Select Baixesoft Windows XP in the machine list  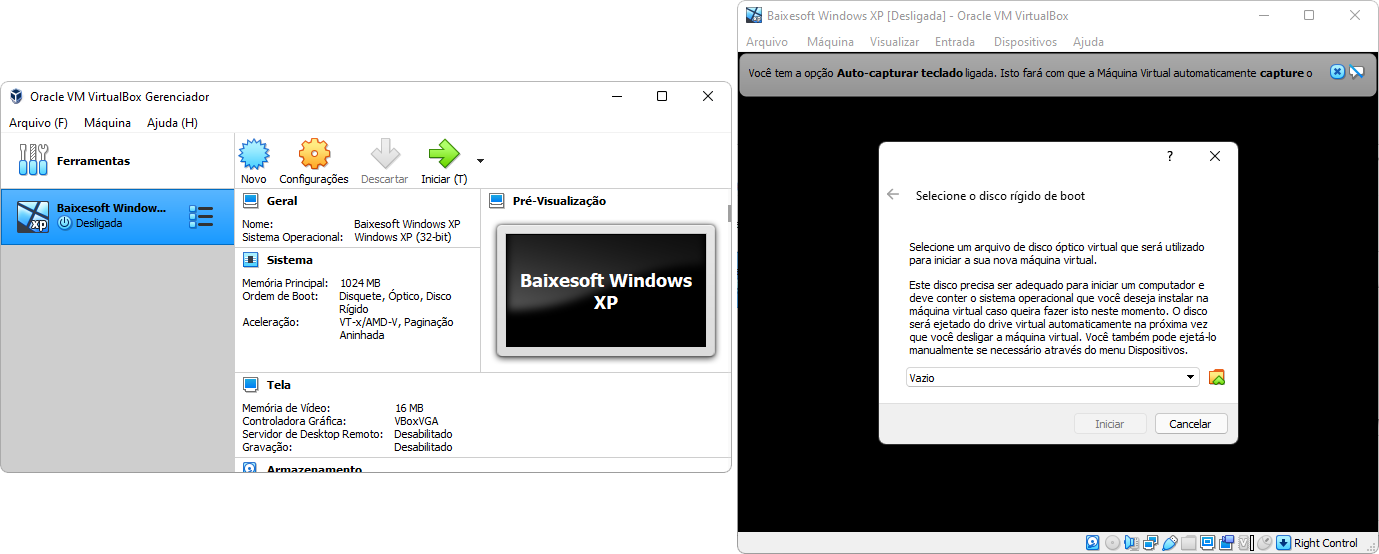(x=117, y=216)
